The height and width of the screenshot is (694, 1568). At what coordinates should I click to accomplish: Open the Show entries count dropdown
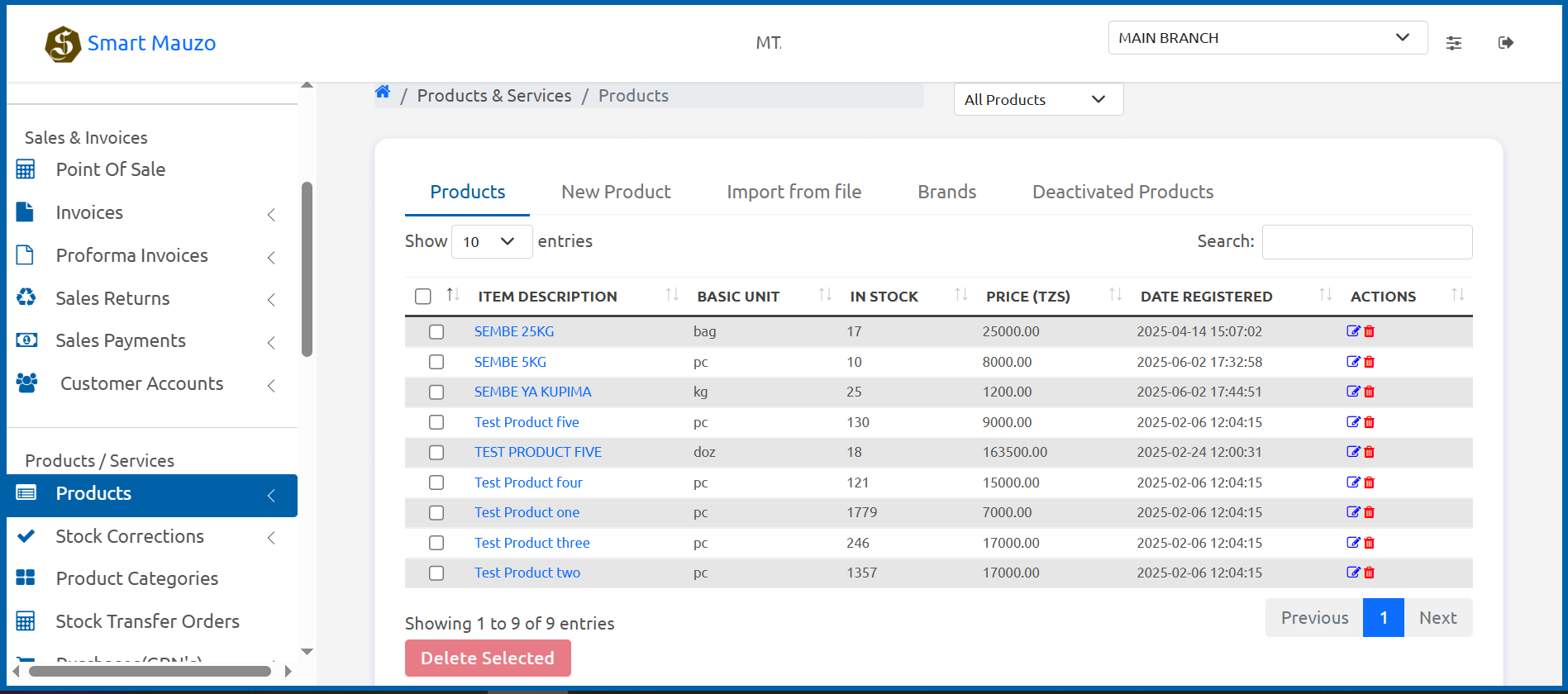click(492, 241)
